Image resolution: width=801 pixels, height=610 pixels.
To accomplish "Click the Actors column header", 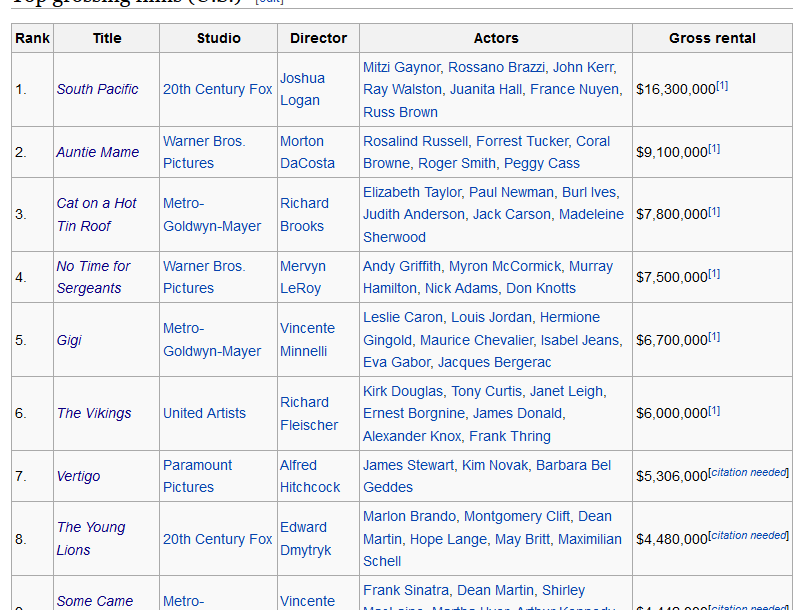I will coord(496,38).
